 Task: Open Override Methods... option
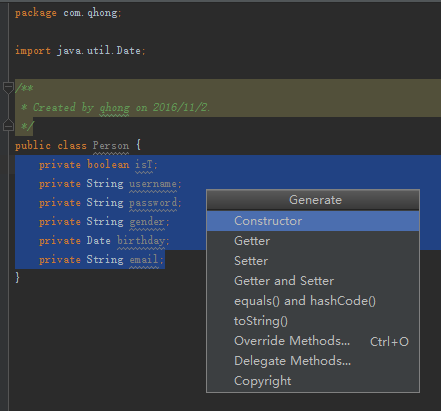click(x=313, y=341)
